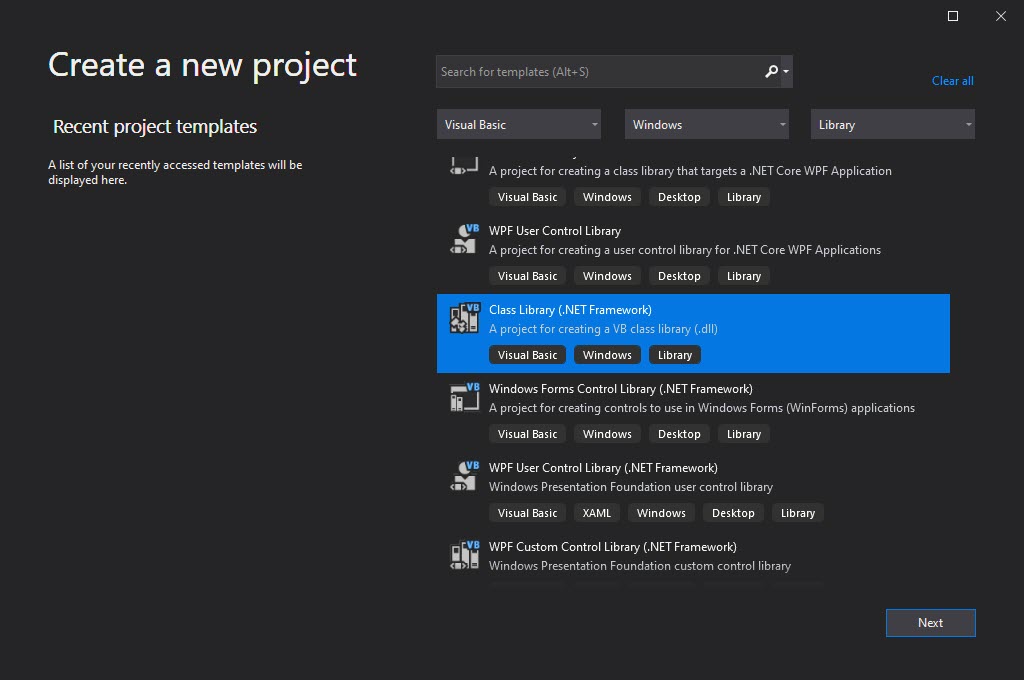1024x680 pixels.
Task: Click the 'Windows Presentation Foundation custom control library' description
Action: point(639,566)
